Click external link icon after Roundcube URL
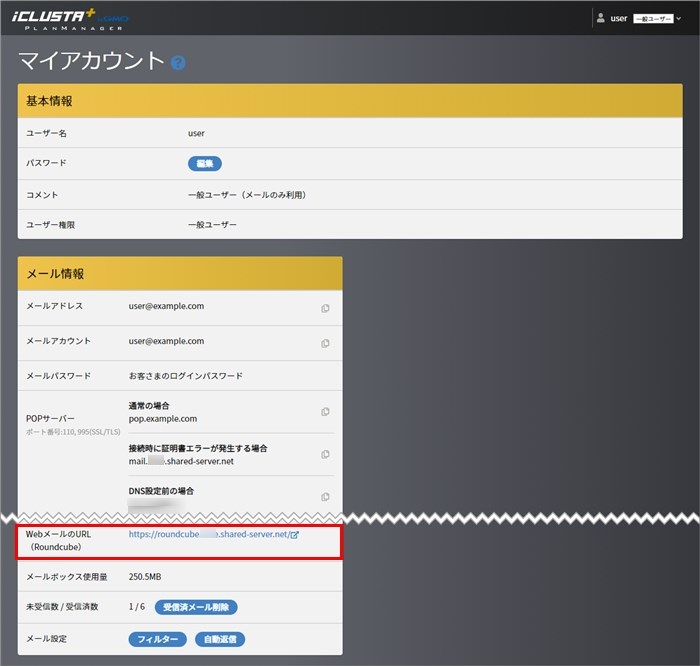 (x=295, y=535)
